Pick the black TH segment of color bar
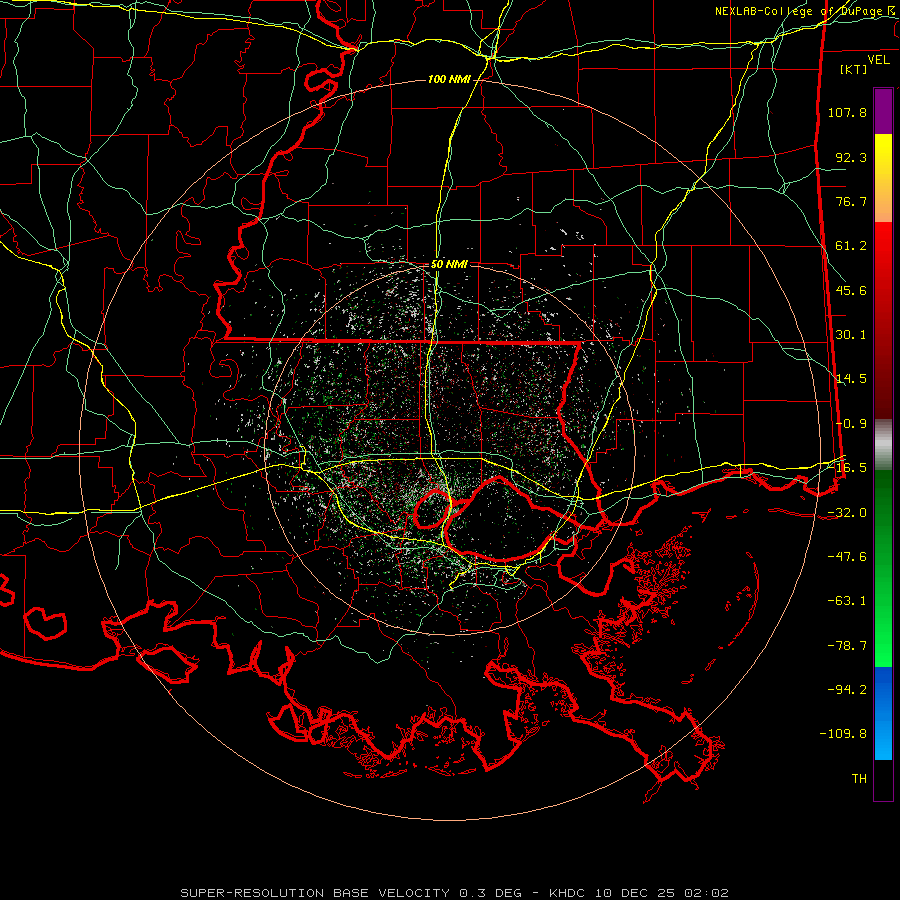The width and height of the screenshot is (900, 900). [x=883, y=779]
